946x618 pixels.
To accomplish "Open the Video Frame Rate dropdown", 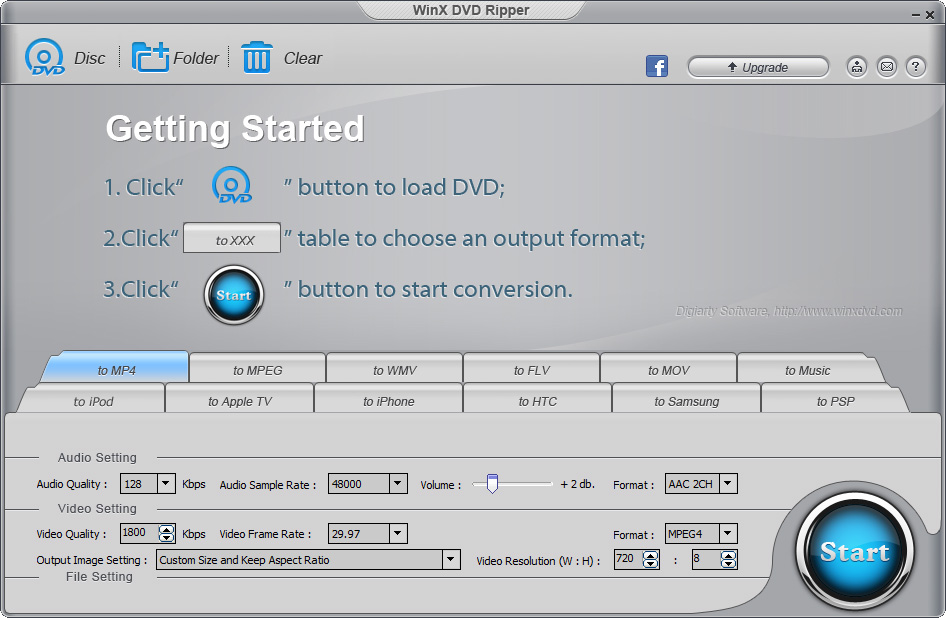I will (x=398, y=534).
